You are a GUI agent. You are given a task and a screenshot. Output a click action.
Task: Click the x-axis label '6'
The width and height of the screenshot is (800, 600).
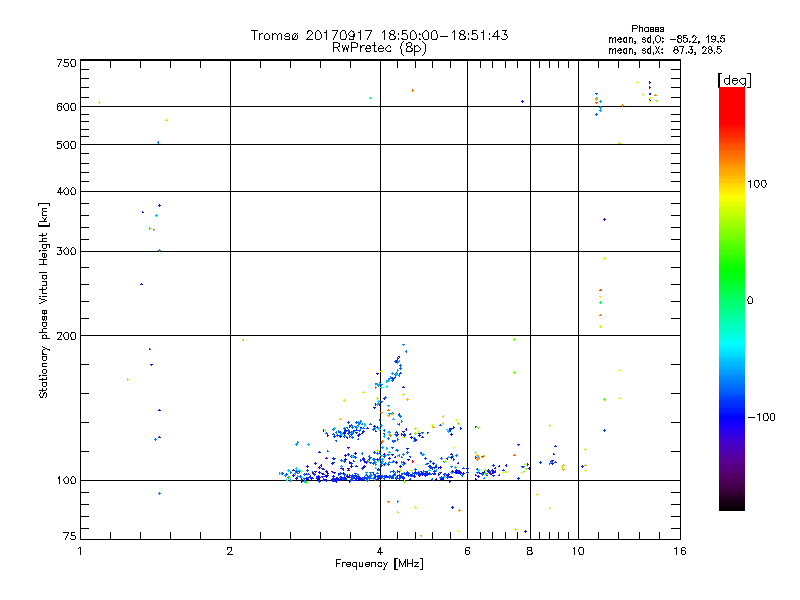[467, 551]
